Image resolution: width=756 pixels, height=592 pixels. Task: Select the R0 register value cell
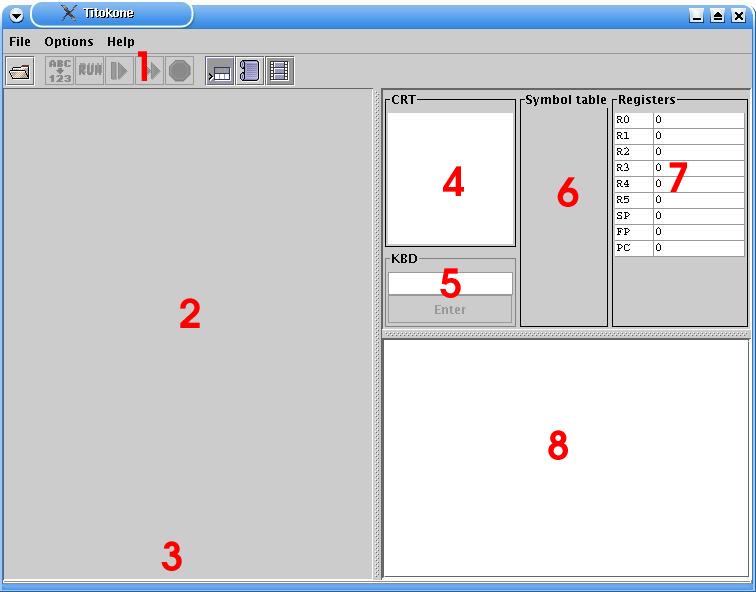[698, 120]
